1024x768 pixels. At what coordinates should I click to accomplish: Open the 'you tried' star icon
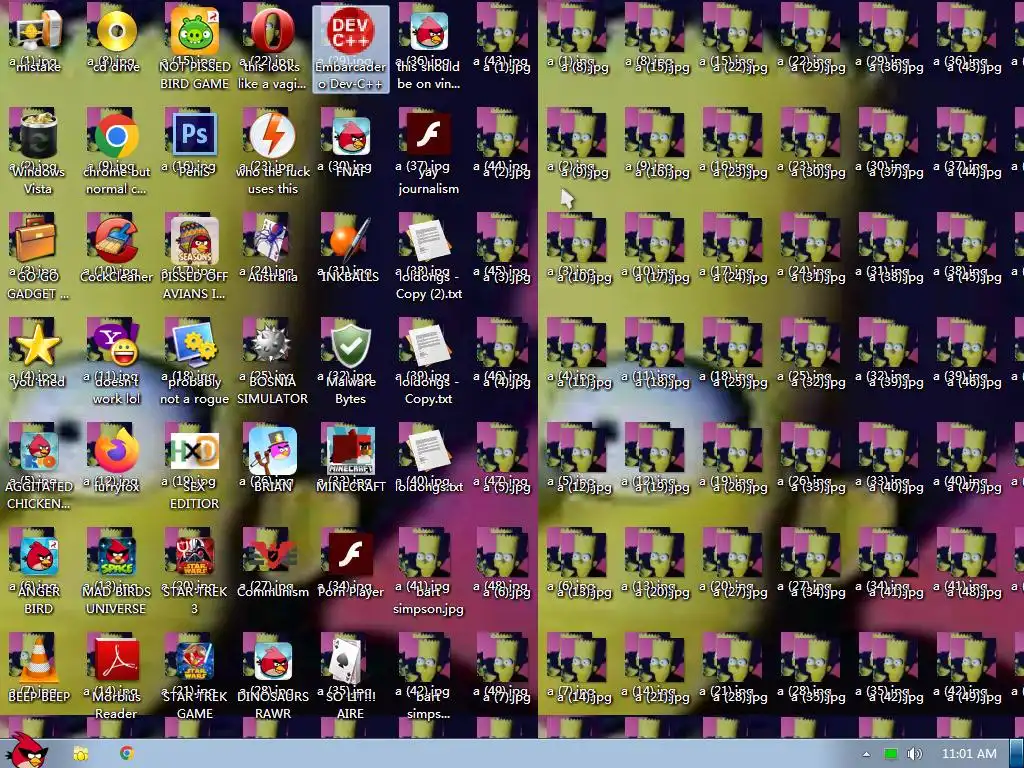(x=38, y=345)
